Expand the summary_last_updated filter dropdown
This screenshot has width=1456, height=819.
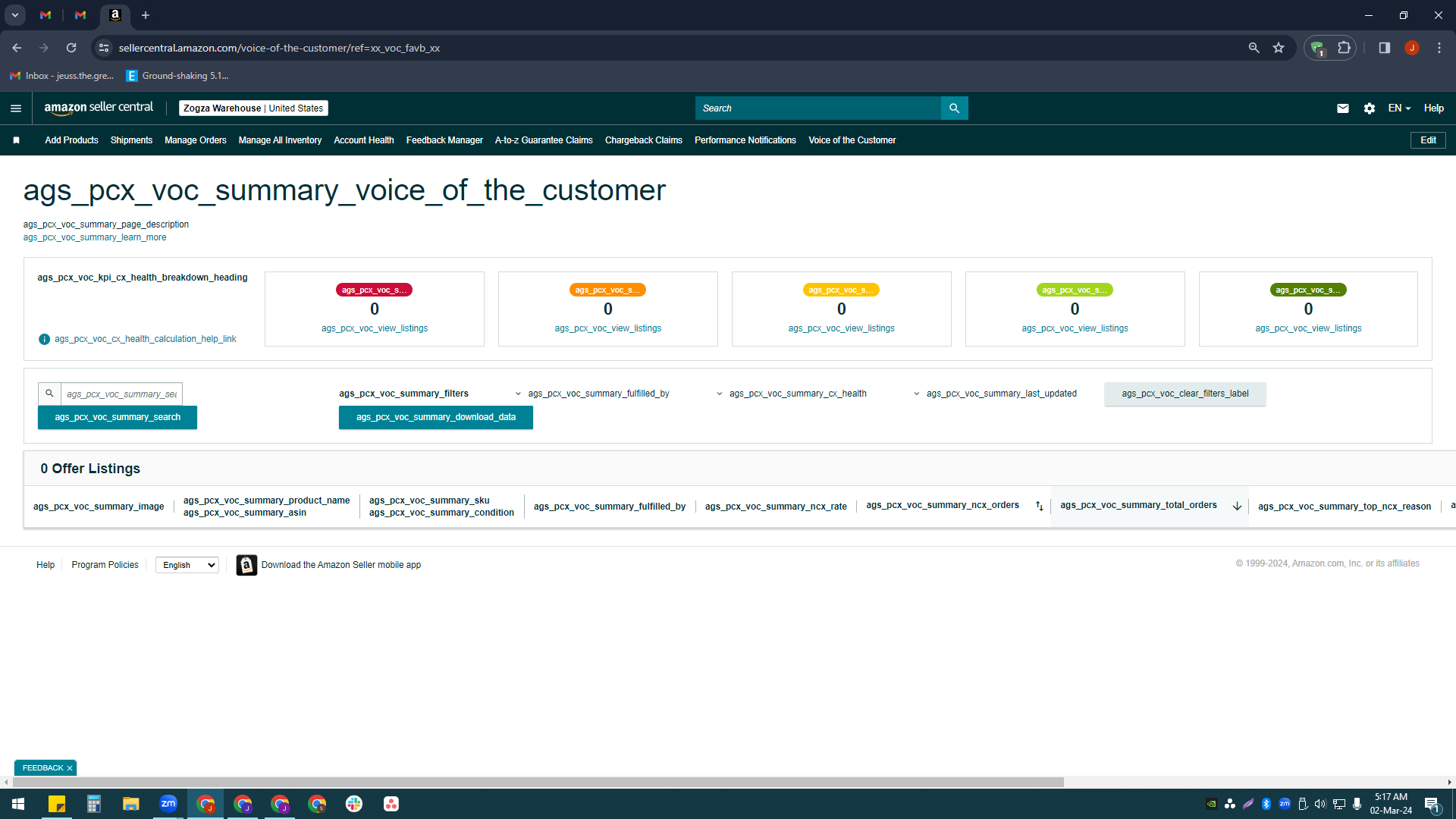[x=995, y=394]
